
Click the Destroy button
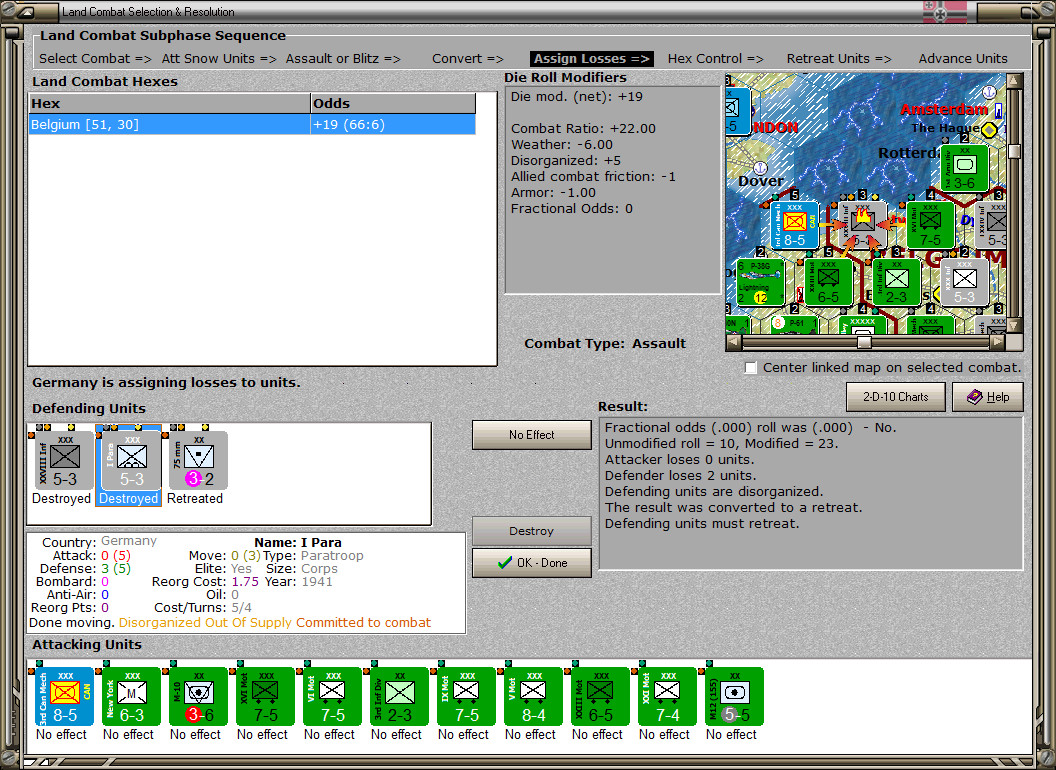coord(531,531)
